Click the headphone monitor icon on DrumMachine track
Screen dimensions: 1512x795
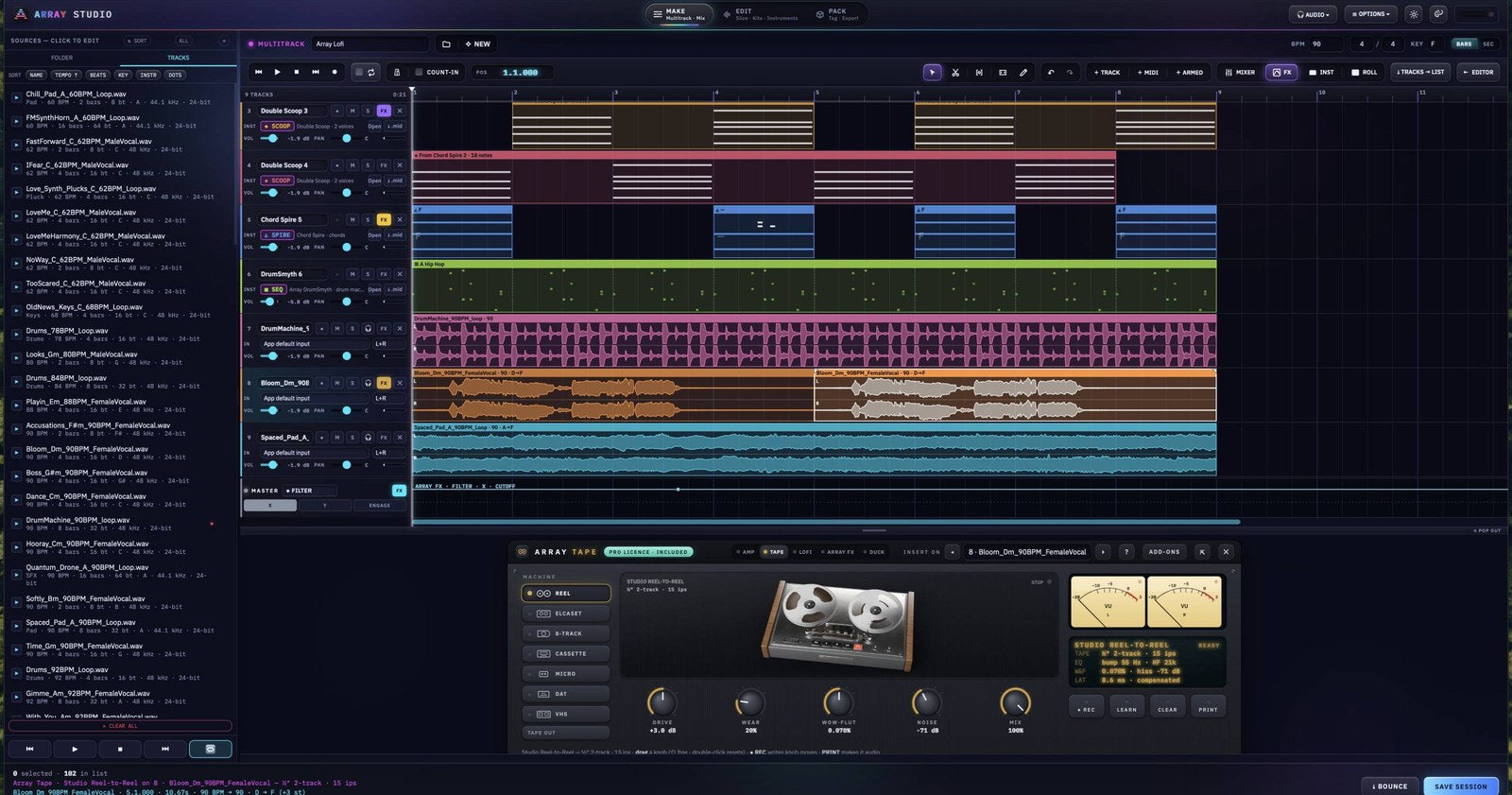(369, 329)
